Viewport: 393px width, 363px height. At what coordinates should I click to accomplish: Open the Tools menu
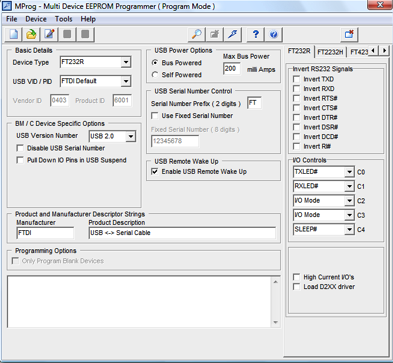(63, 19)
